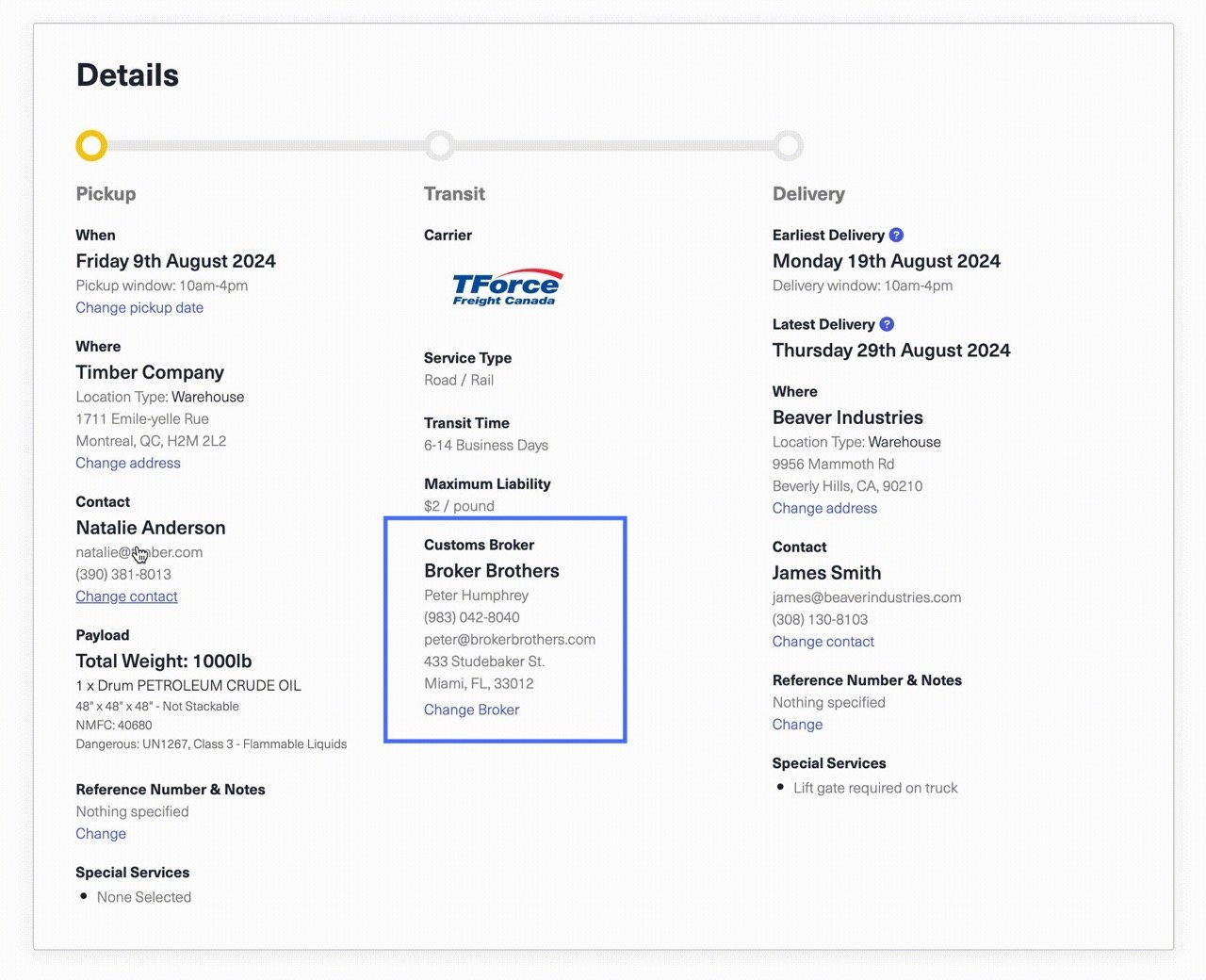Select the Delivery step circle marker
Viewport: 1206px width, 980px height.
click(x=789, y=146)
